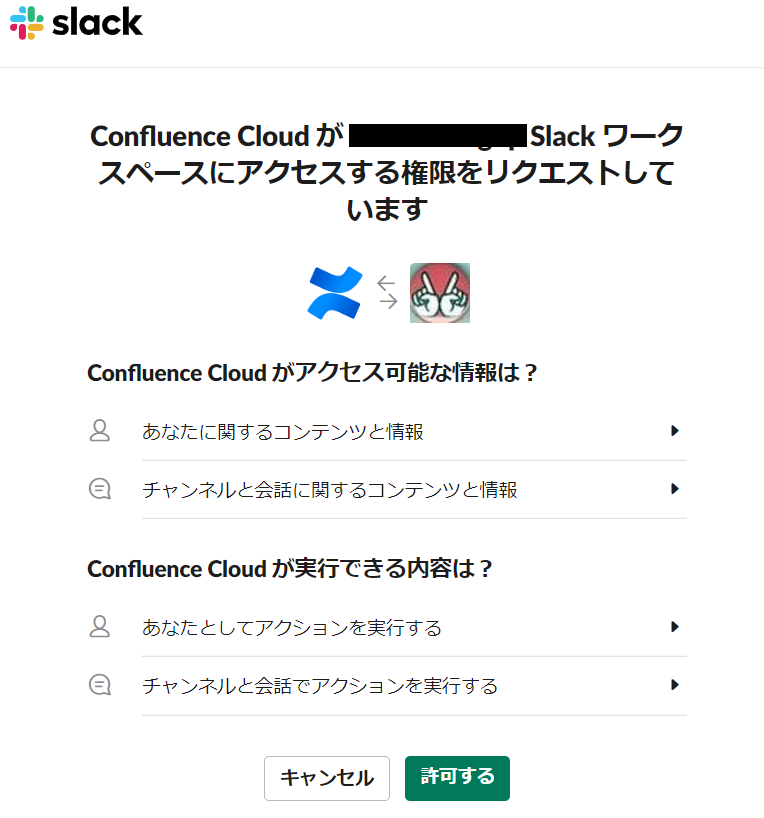Select the あなたとしてアクションを実行する label
Image resolution: width=764 pixels, height=818 pixels.
[292, 628]
